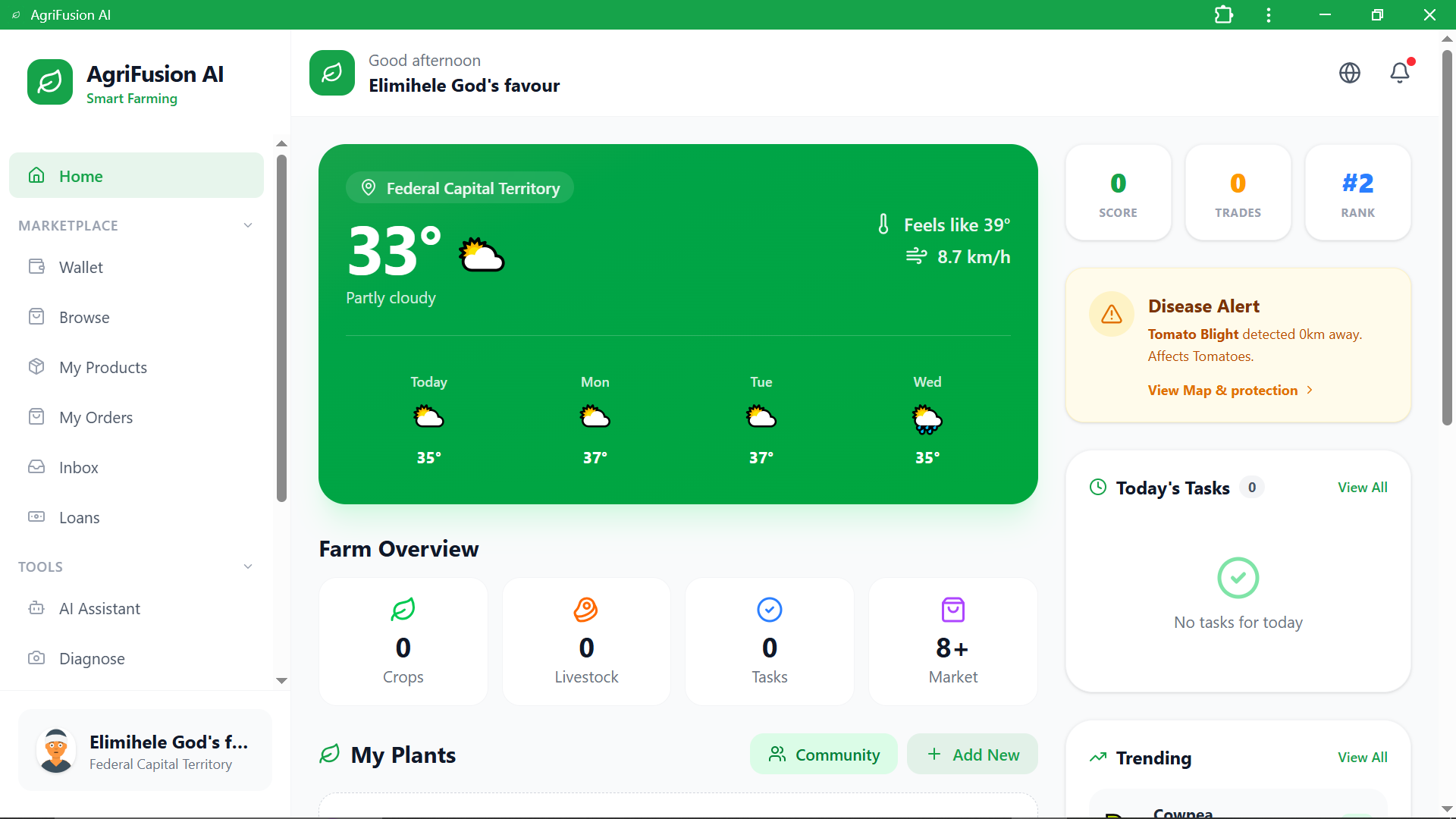Click the AgriFusion AI logo in sidebar
This screenshot has width=1456, height=819.
(x=50, y=82)
